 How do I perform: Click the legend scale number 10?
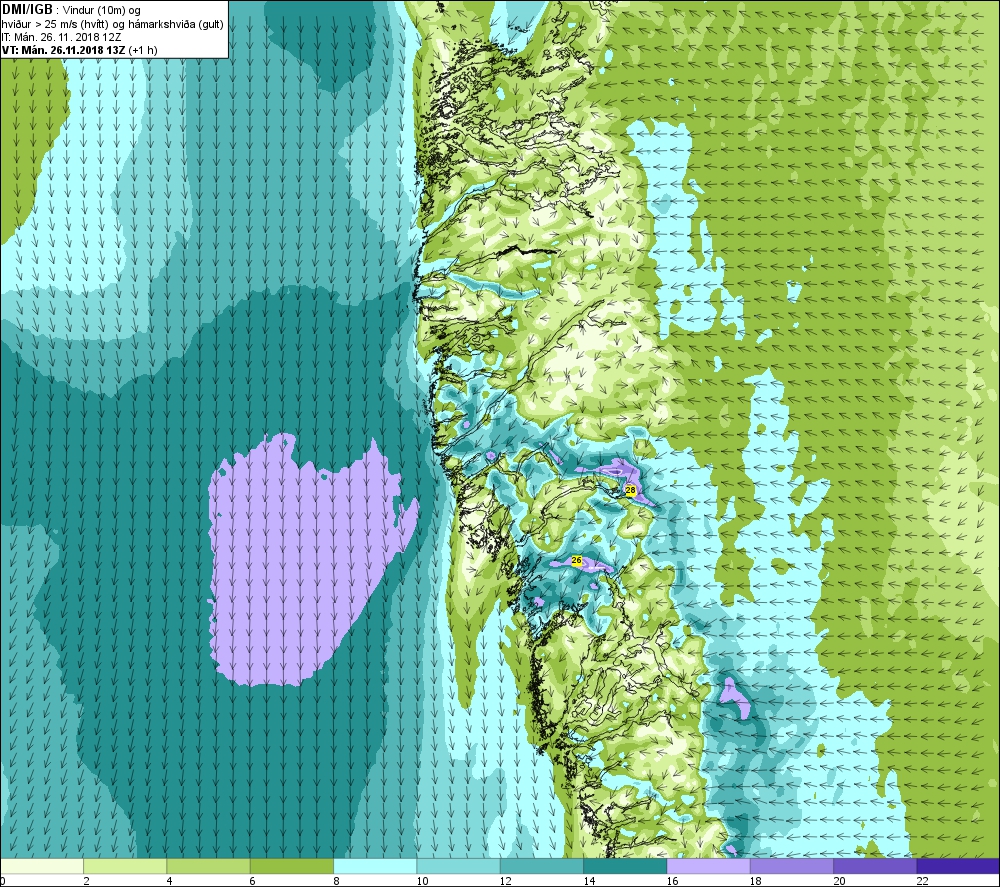tap(422, 881)
